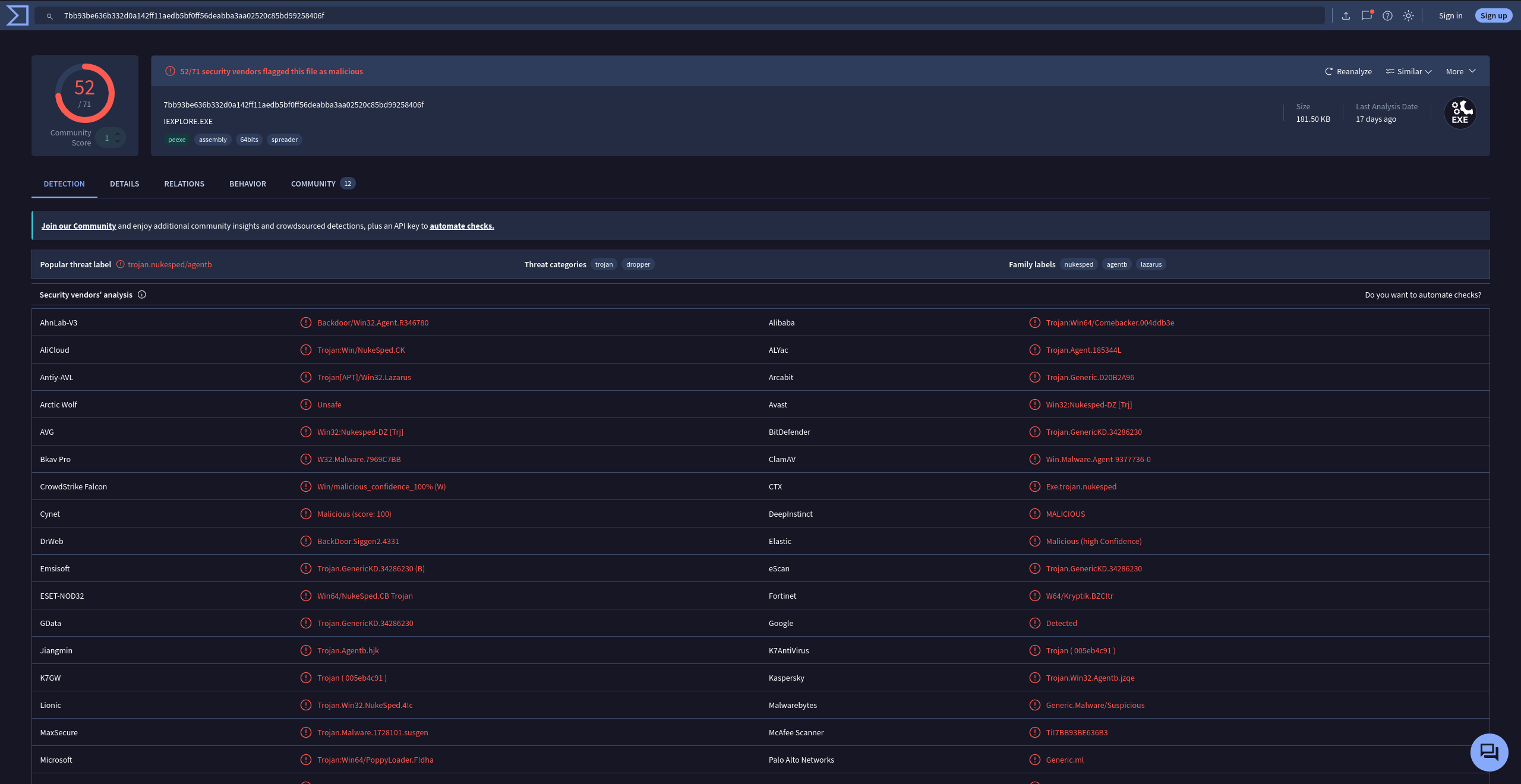Open the More dropdown menu
The image size is (1521, 784).
(x=1460, y=71)
